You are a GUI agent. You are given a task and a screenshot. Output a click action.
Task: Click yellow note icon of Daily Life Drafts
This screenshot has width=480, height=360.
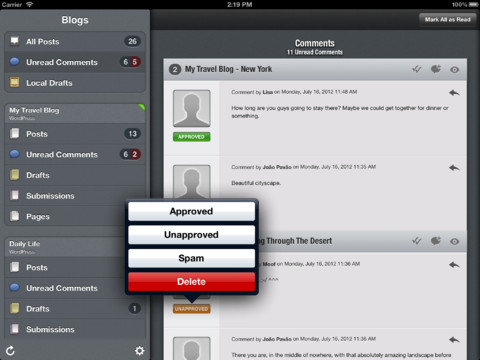(x=15, y=308)
